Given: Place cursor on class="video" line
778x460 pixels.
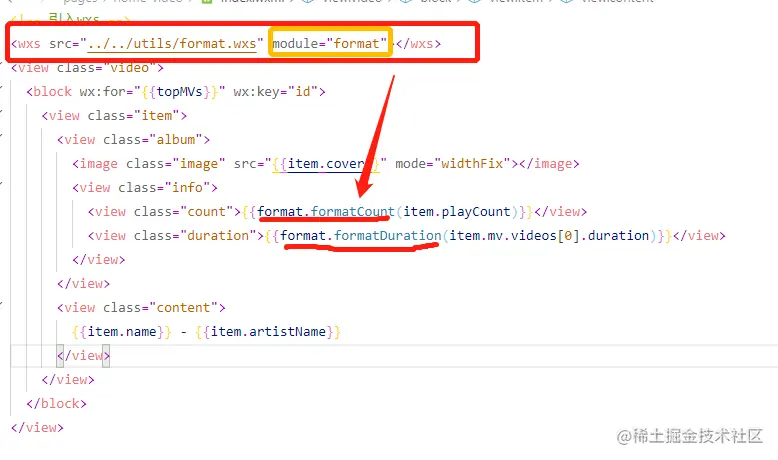Looking at the screenshot, I should coord(87,67).
